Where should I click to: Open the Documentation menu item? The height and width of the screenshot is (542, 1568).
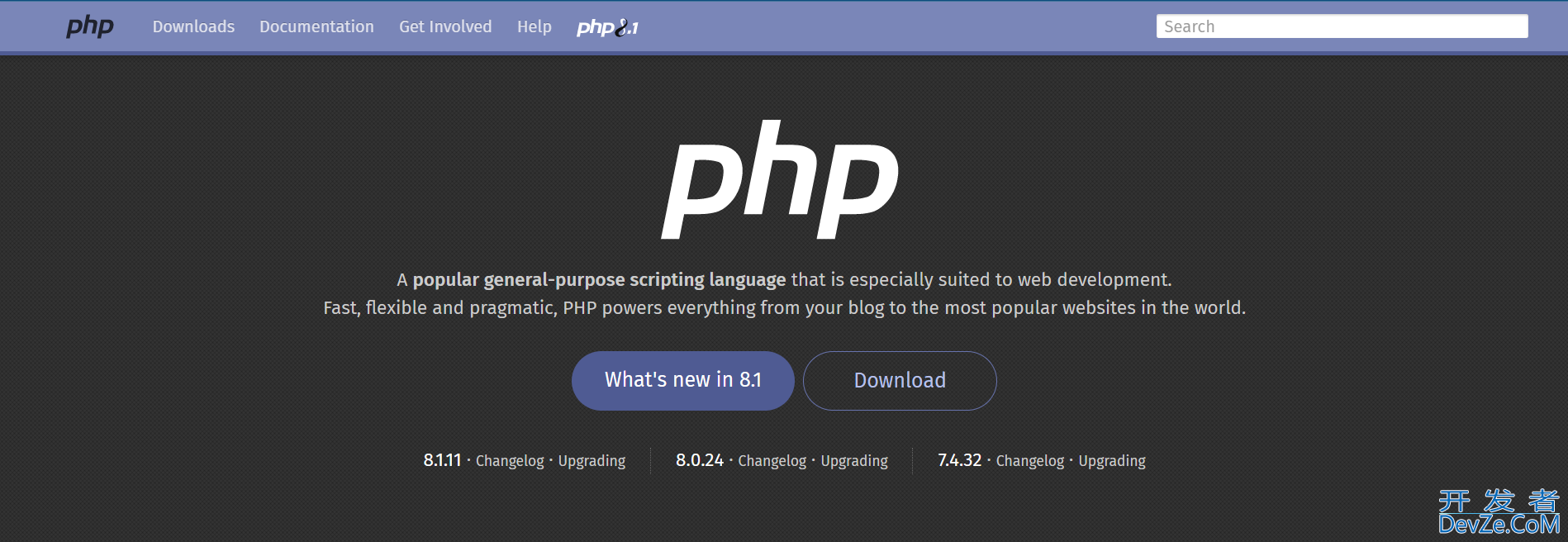[x=316, y=26]
